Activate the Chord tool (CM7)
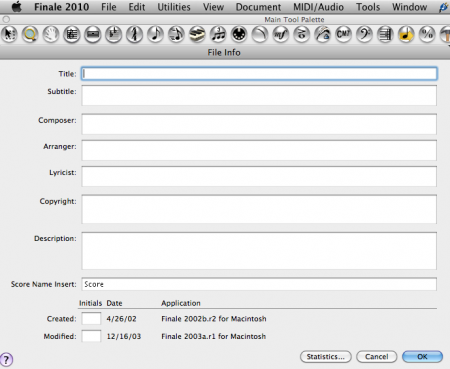 344,34
